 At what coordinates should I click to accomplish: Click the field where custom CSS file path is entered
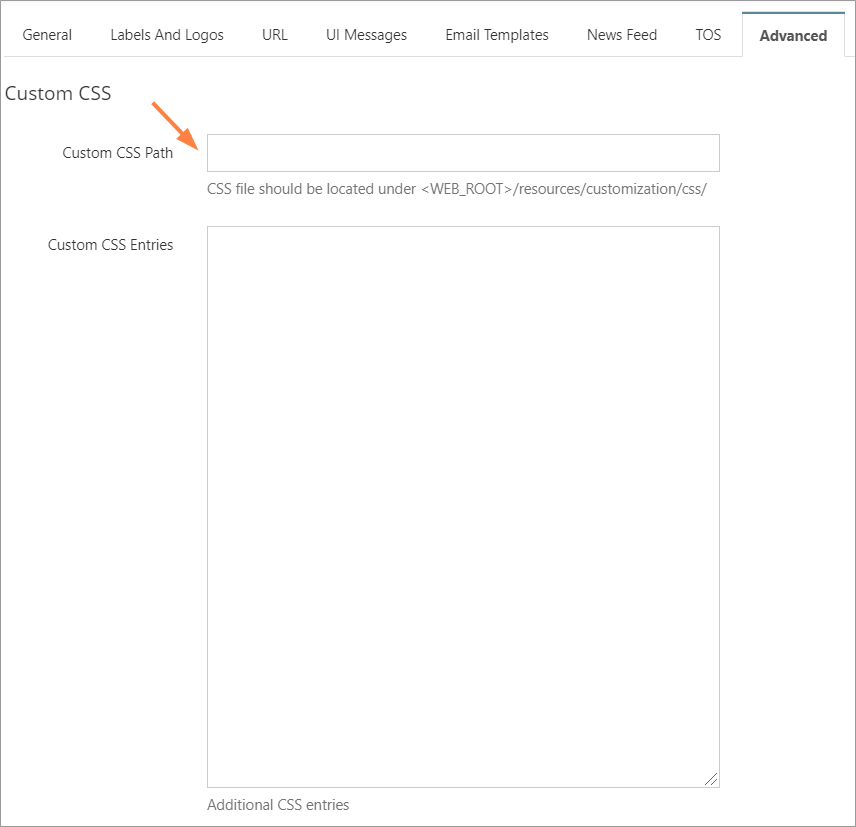coord(463,152)
